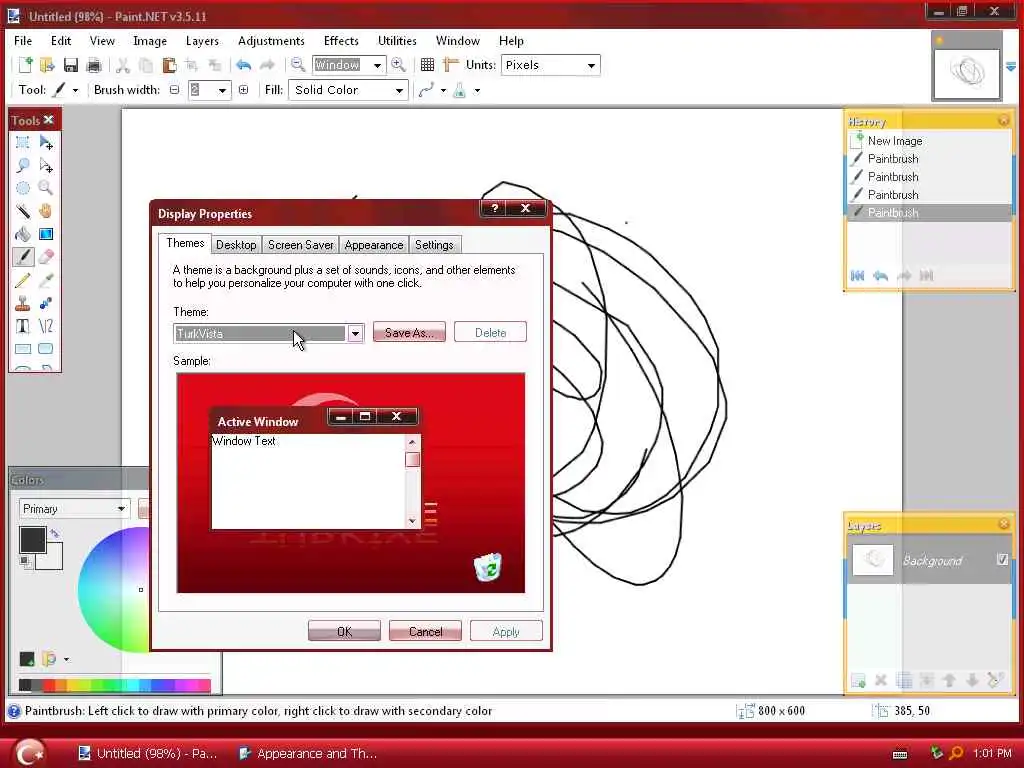Open the Effects menu
Viewport: 1024px width, 768px height.
[x=341, y=40]
